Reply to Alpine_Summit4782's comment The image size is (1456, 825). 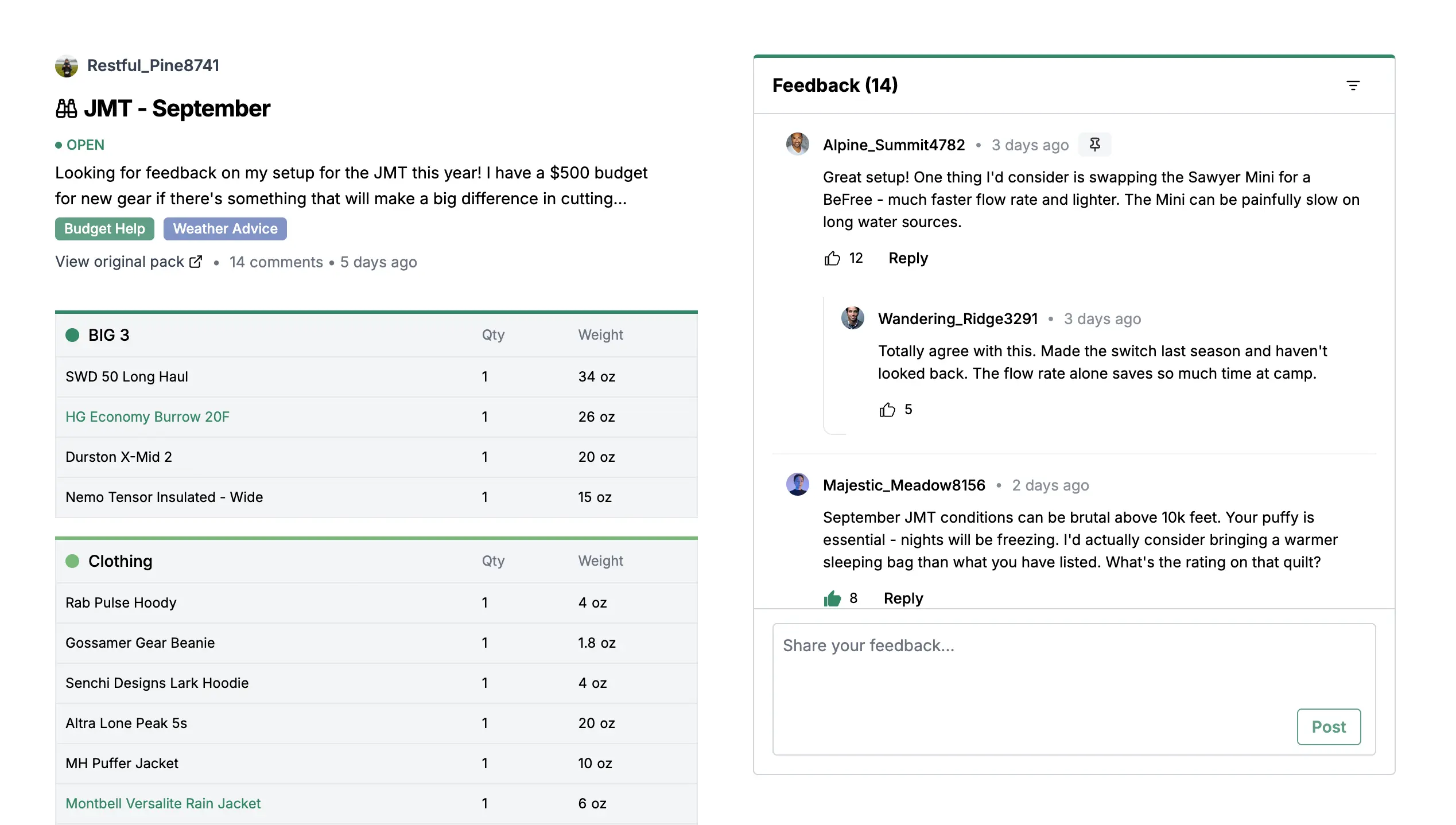[908, 258]
